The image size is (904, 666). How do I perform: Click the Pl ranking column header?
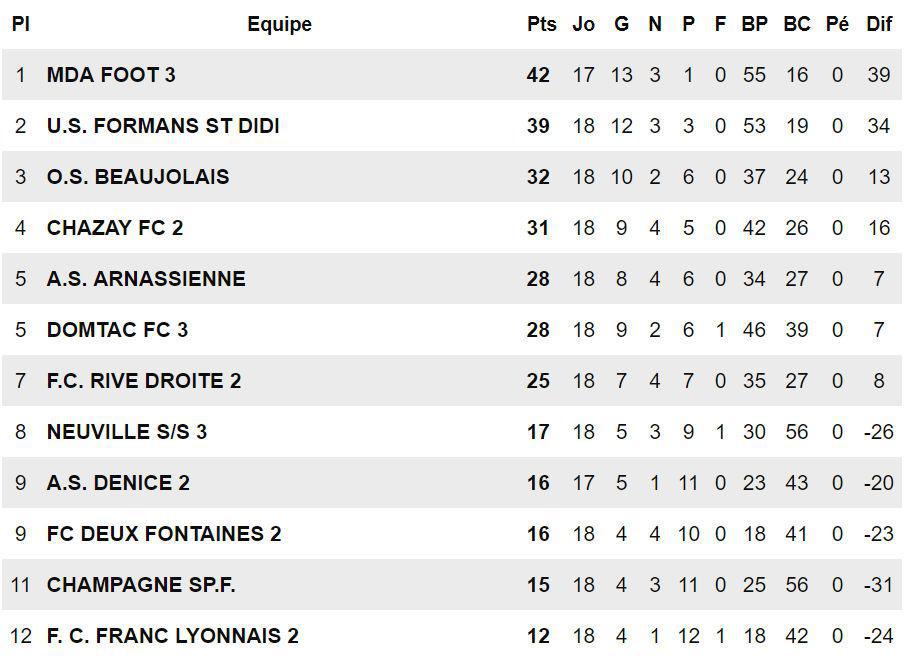click(21, 24)
